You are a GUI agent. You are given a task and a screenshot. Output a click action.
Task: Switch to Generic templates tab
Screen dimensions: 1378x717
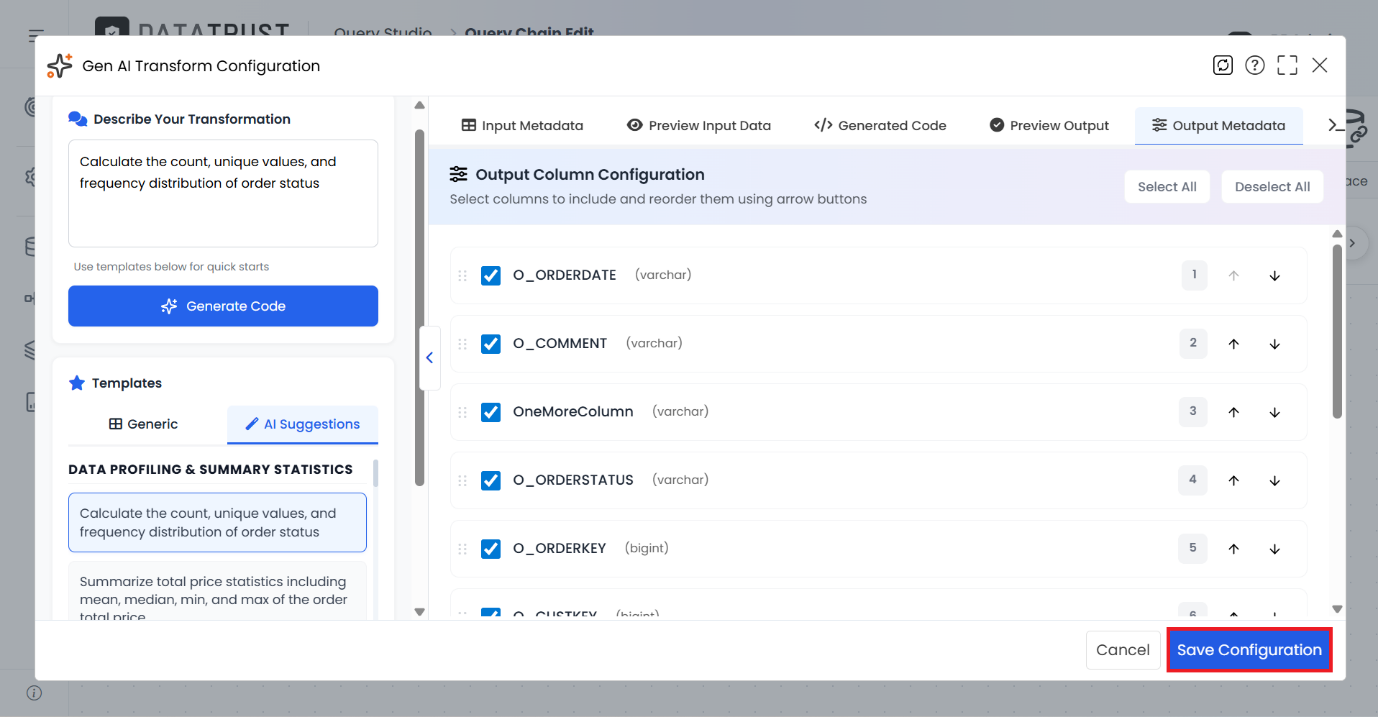tap(143, 424)
